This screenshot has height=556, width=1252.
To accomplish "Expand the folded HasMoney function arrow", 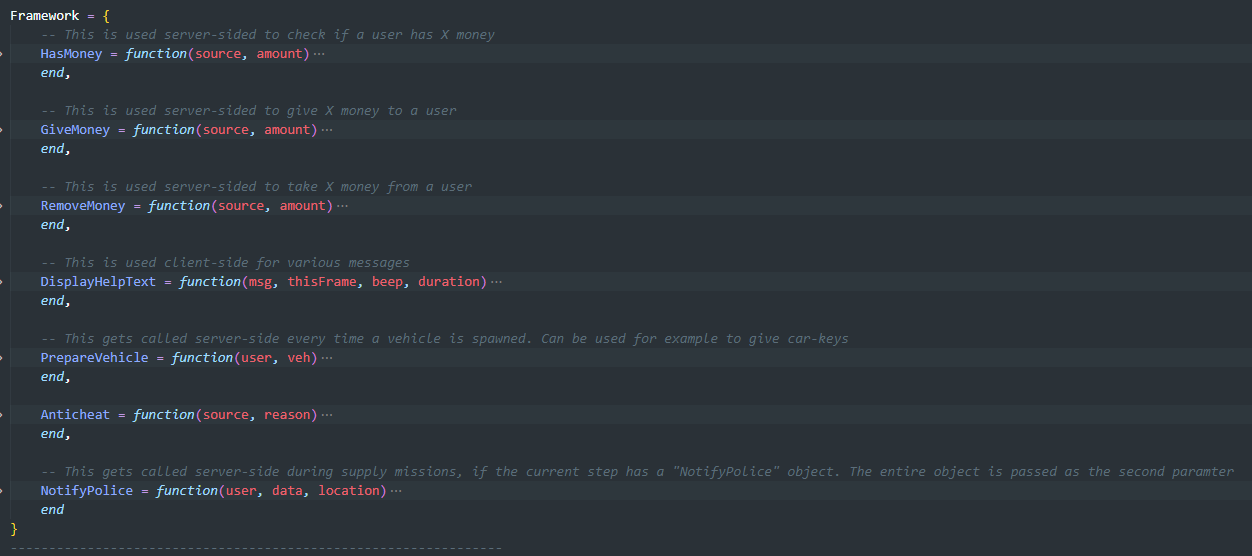I will tap(3, 54).
